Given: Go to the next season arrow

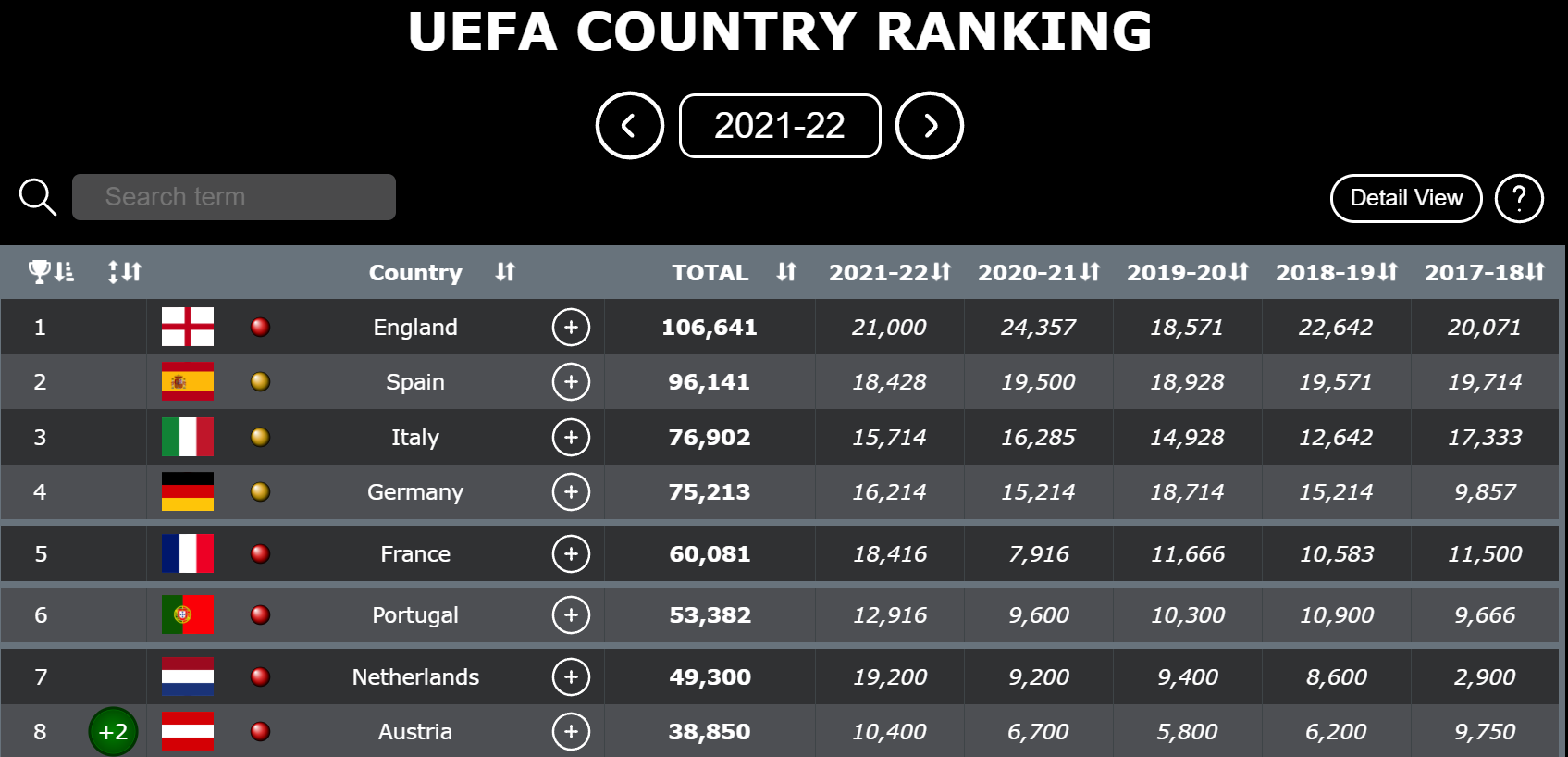Looking at the screenshot, I should 930,126.
